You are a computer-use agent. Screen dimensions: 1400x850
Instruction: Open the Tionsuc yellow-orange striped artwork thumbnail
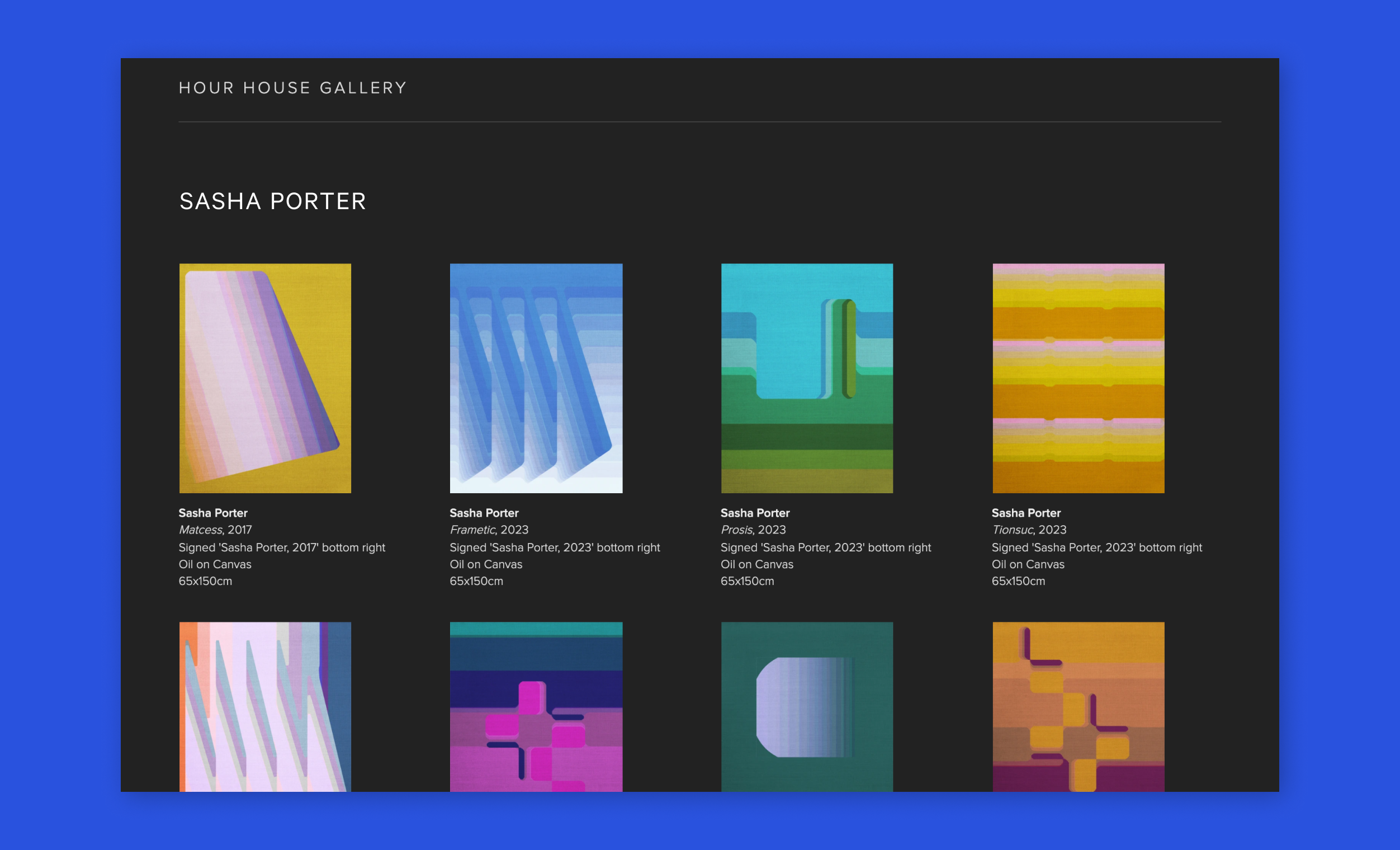pyautogui.click(x=1078, y=378)
